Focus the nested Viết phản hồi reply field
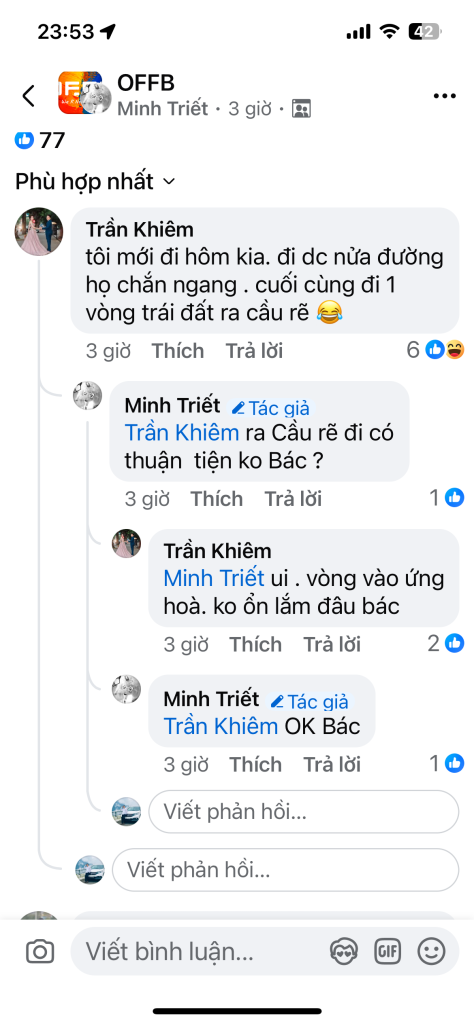 click(304, 812)
